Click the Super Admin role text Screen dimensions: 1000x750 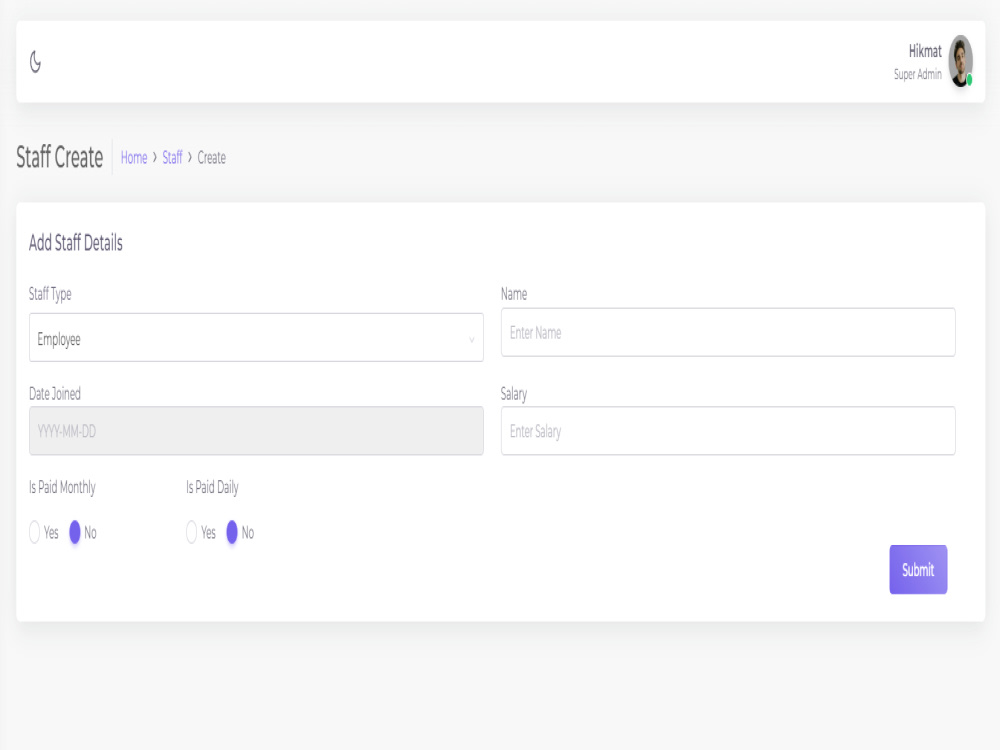(x=917, y=75)
